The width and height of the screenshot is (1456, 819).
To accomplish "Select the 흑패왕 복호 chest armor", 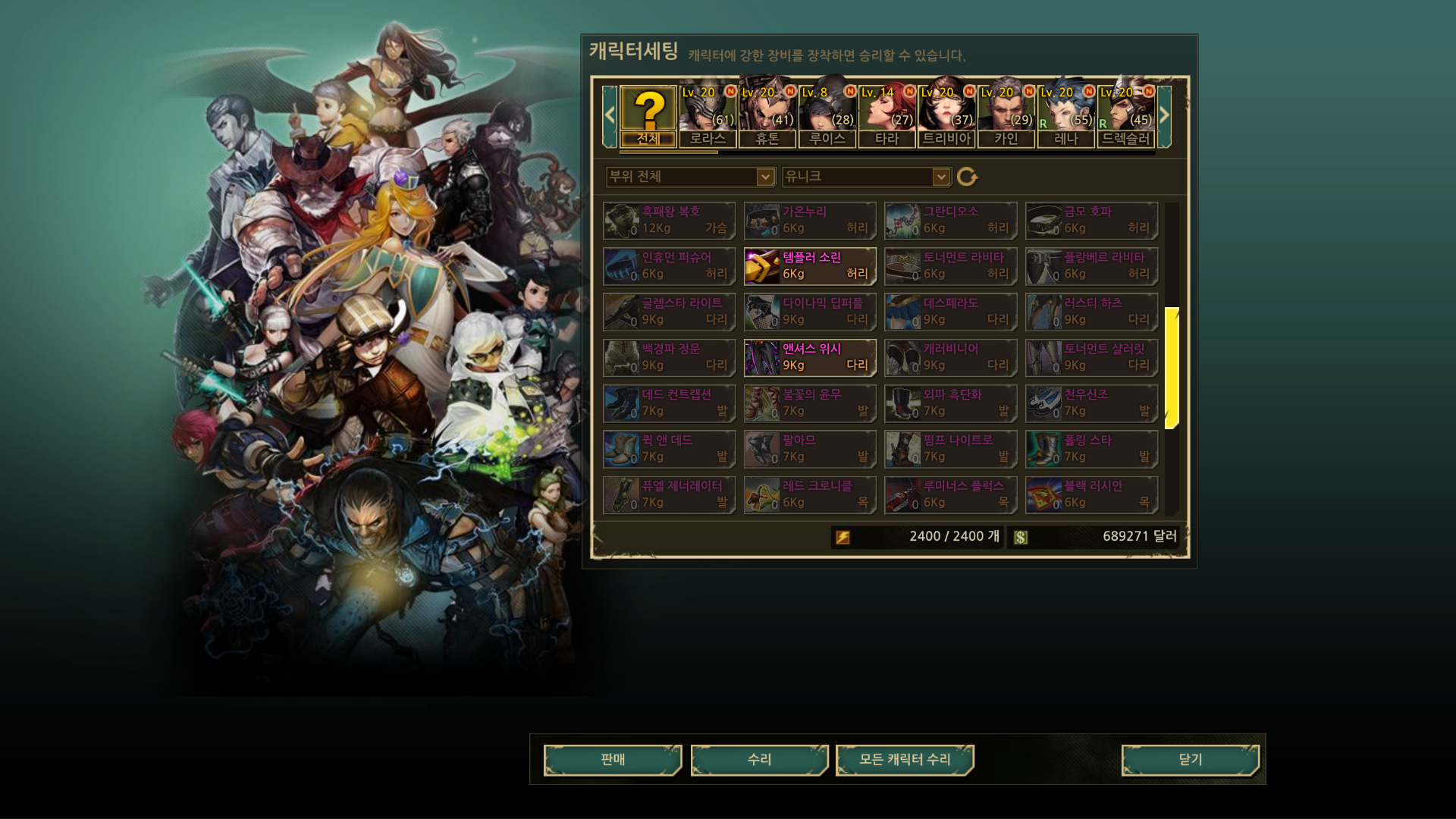I will [x=669, y=221].
